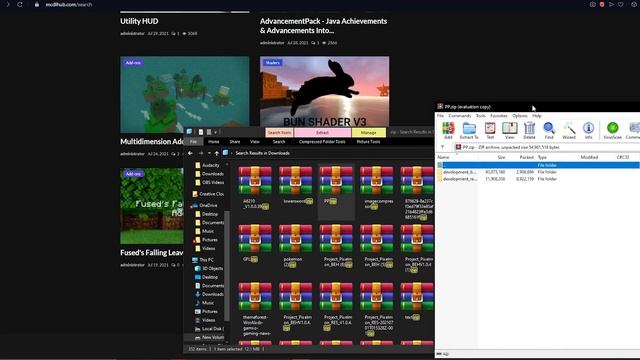Open the quick access toolbar dropdown in Explorer
The height and width of the screenshot is (360, 640).
216,132
